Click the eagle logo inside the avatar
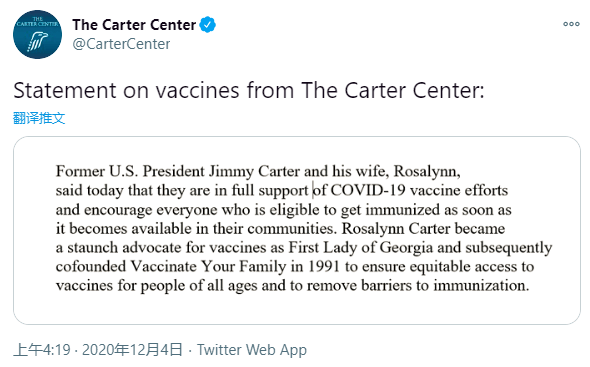590x367 pixels. 37,41
